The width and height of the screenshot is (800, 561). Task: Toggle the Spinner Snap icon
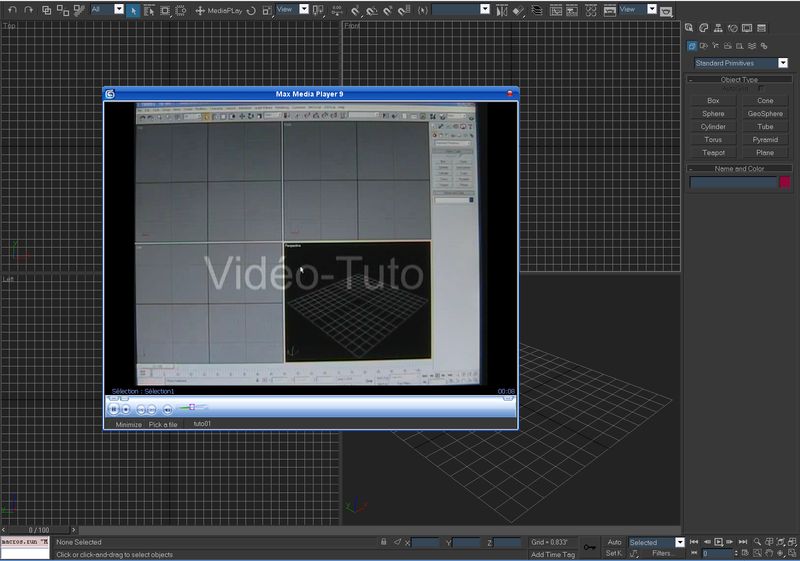tap(404, 10)
